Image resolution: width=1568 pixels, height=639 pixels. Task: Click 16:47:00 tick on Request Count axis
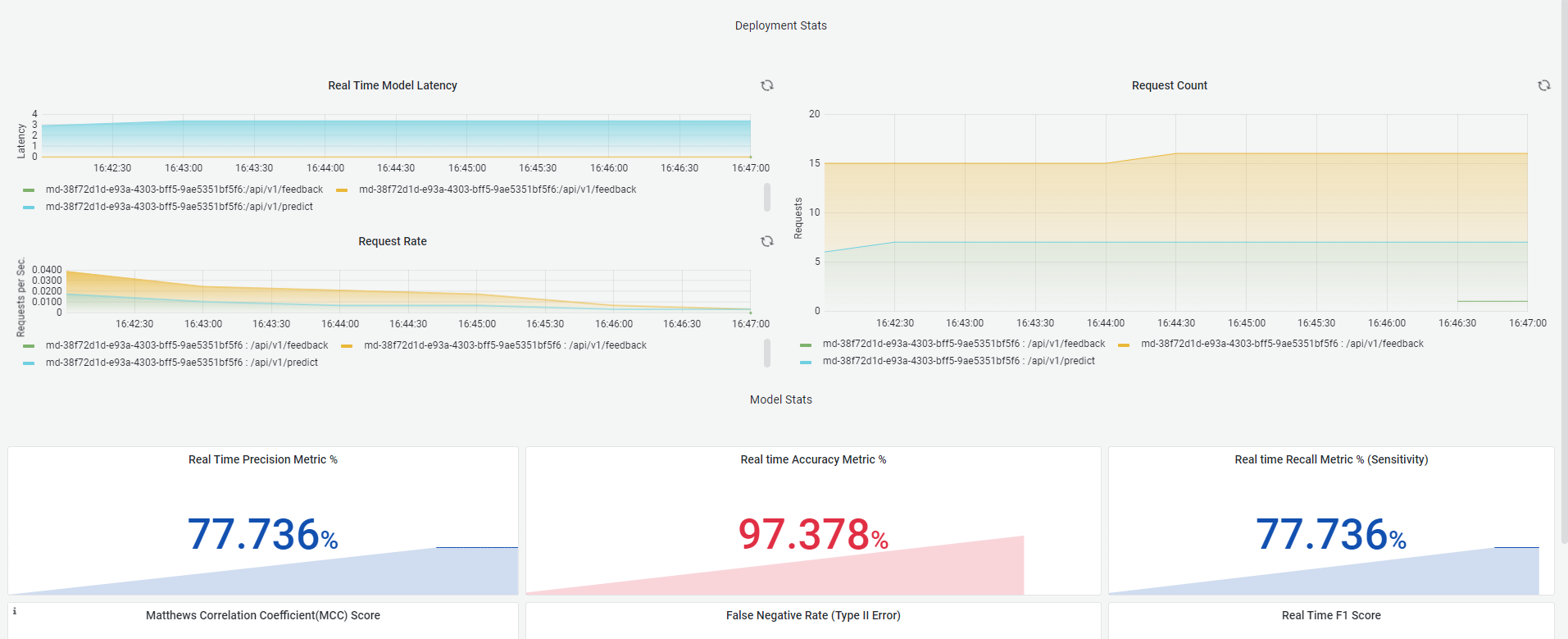click(x=1528, y=323)
